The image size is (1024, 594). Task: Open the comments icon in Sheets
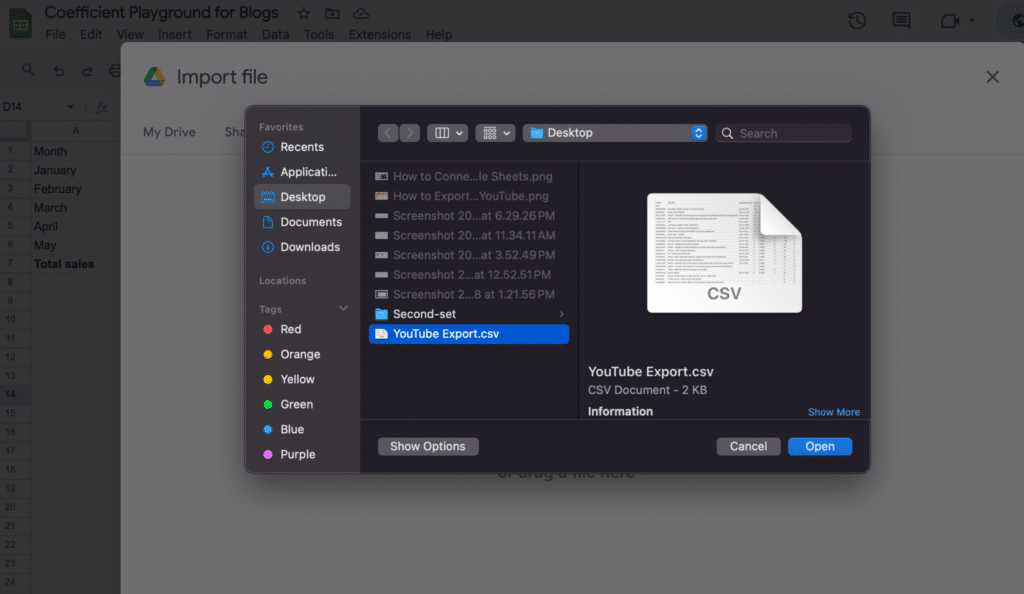tap(901, 21)
